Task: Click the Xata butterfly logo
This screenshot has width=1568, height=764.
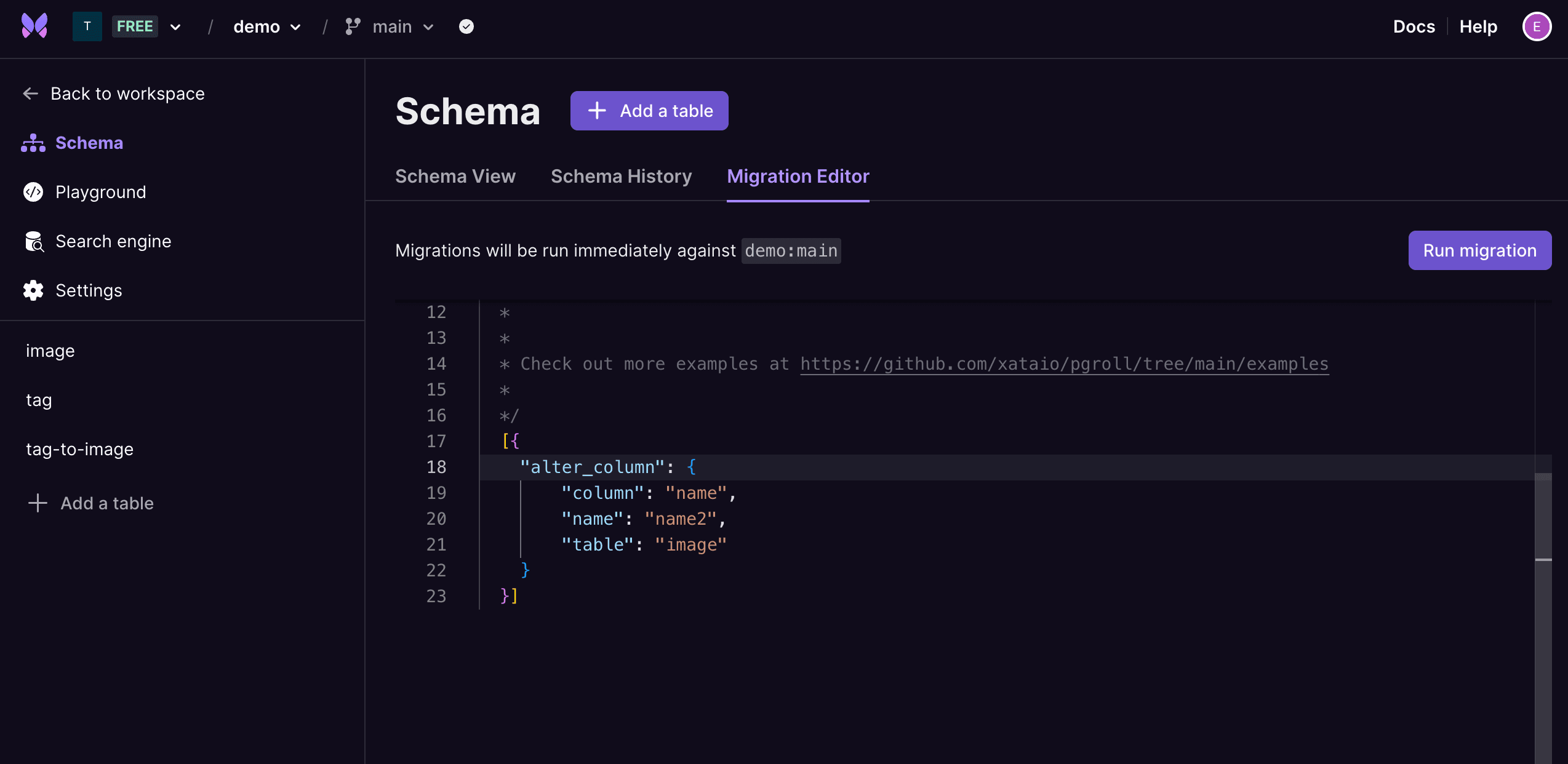Action: click(x=34, y=25)
